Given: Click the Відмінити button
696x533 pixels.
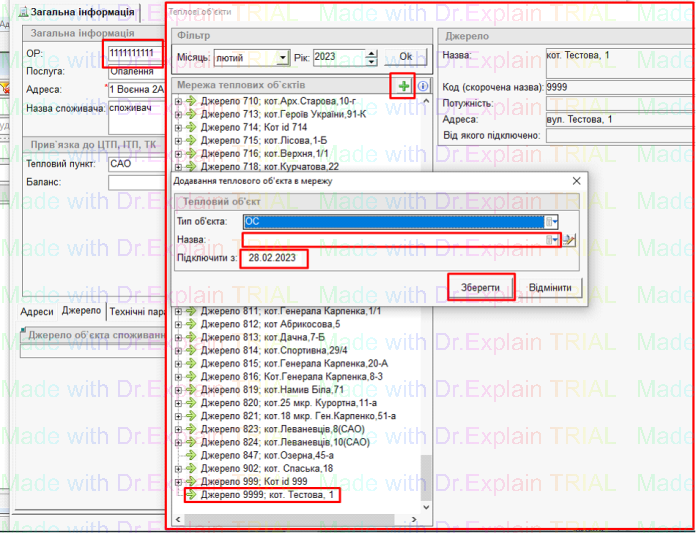Looking at the screenshot, I should [x=549, y=287].
